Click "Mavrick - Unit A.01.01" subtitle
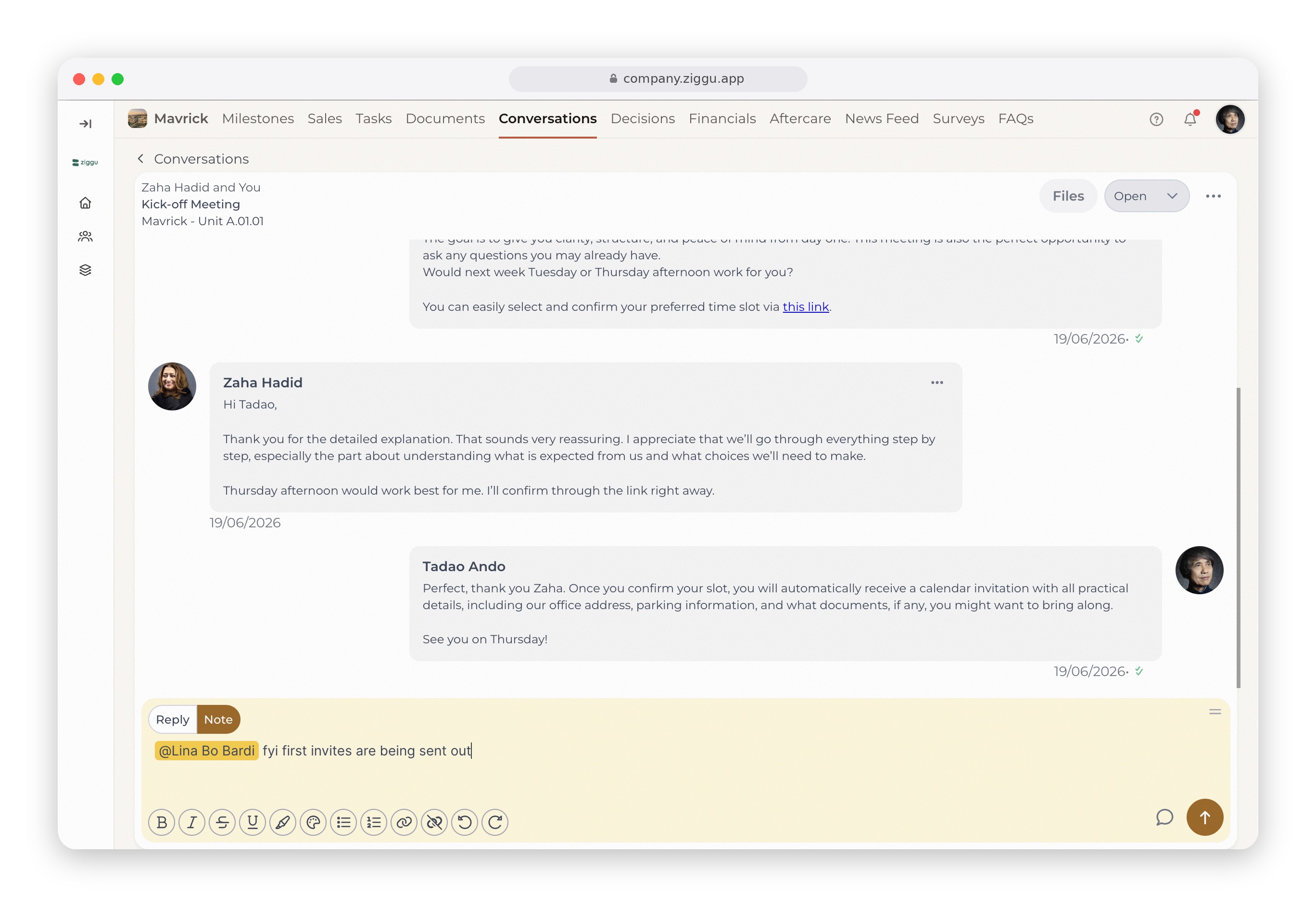1316x907 pixels. coord(203,221)
